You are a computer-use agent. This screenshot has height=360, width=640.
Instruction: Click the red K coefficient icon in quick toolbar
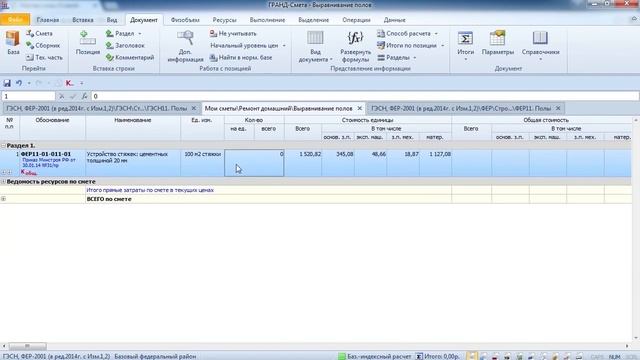tap(69, 83)
